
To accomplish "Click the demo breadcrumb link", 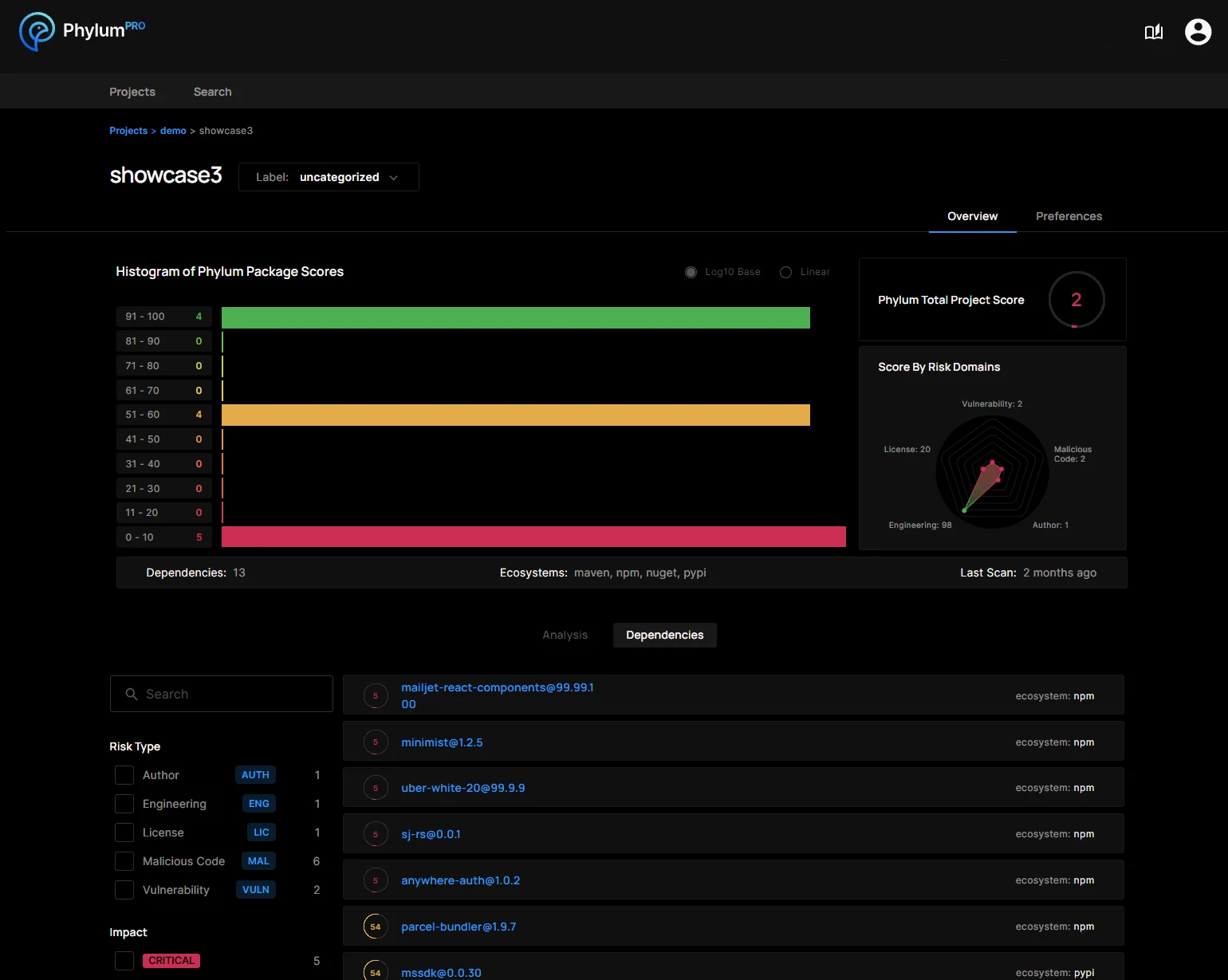I will [x=173, y=131].
